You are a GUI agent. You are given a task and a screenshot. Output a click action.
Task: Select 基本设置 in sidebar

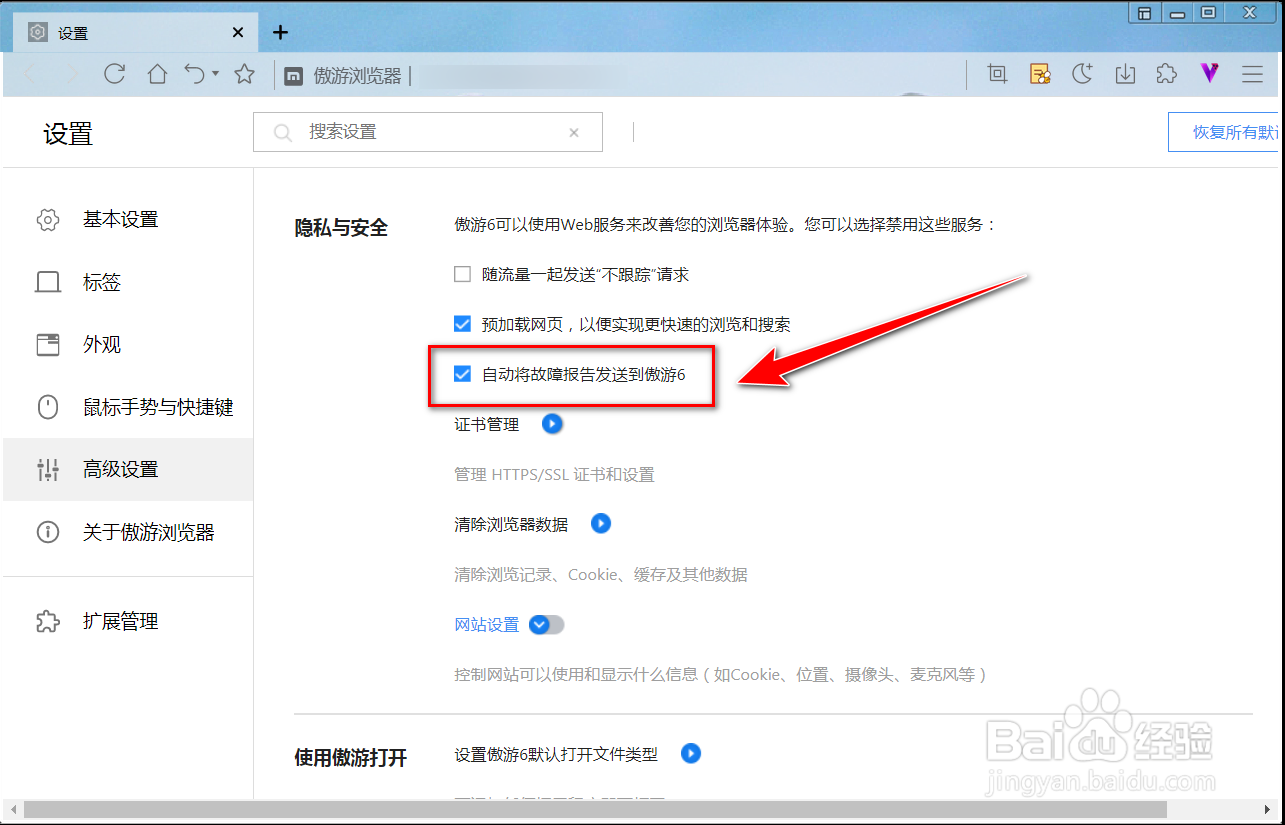(128, 219)
